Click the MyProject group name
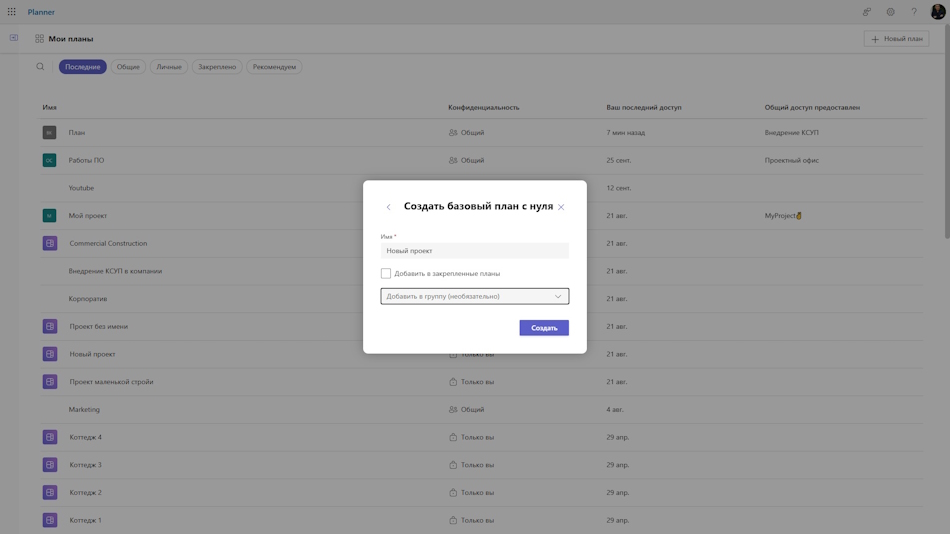The width and height of the screenshot is (950, 534). (783, 215)
